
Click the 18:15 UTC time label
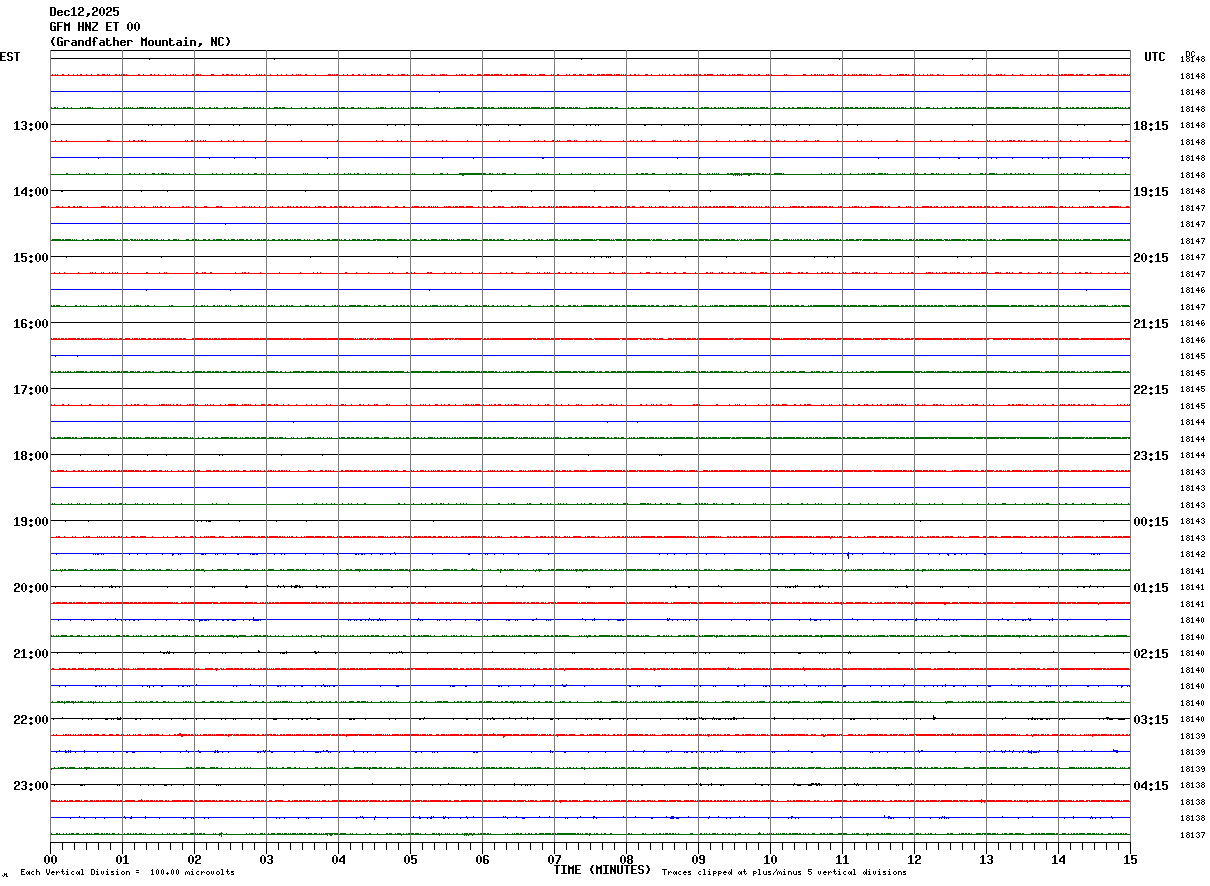tap(1151, 126)
